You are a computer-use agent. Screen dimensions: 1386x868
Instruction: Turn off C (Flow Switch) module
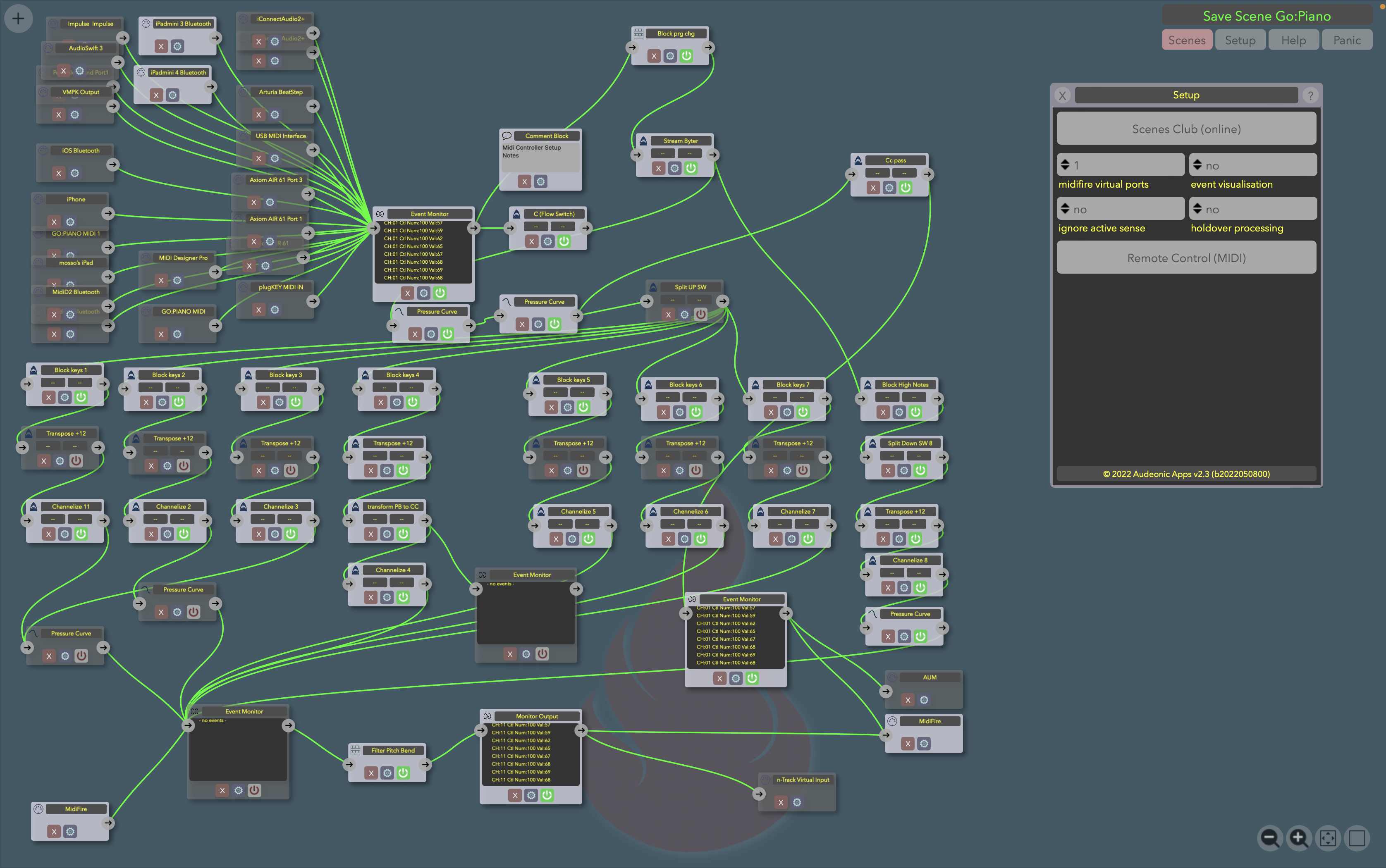pyautogui.click(x=564, y=241)
